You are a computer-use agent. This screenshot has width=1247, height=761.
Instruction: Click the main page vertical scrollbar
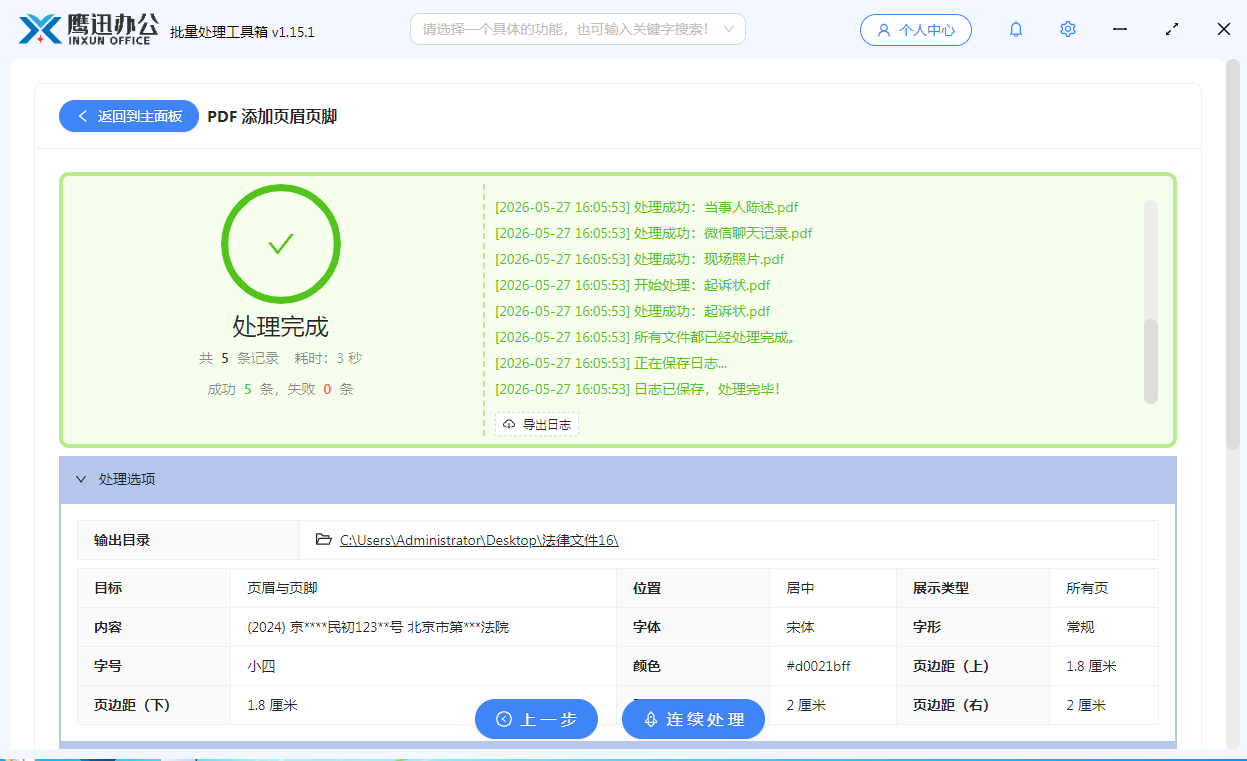tap(1233, 254)
